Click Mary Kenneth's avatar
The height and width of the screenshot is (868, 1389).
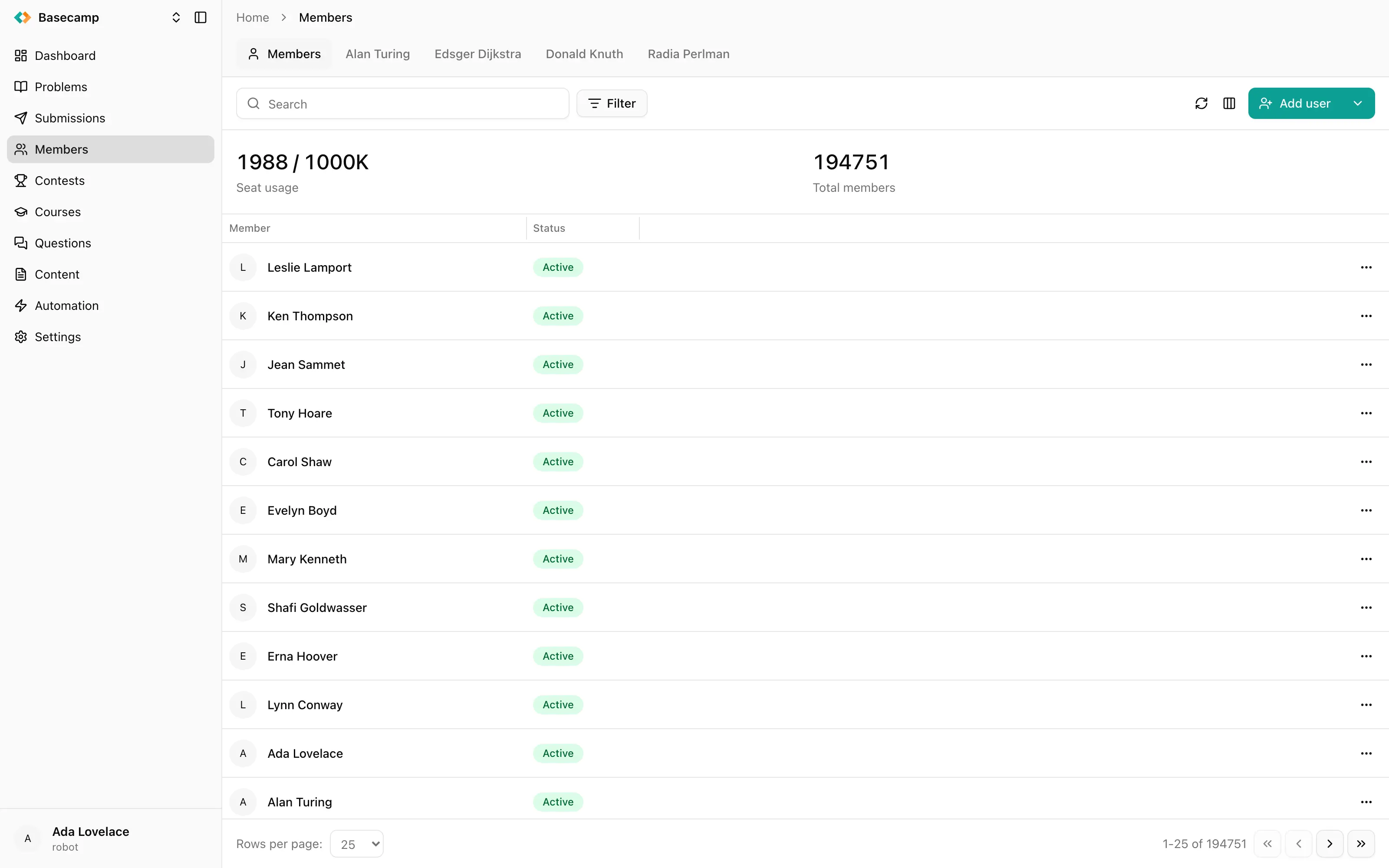click(243, 559)
